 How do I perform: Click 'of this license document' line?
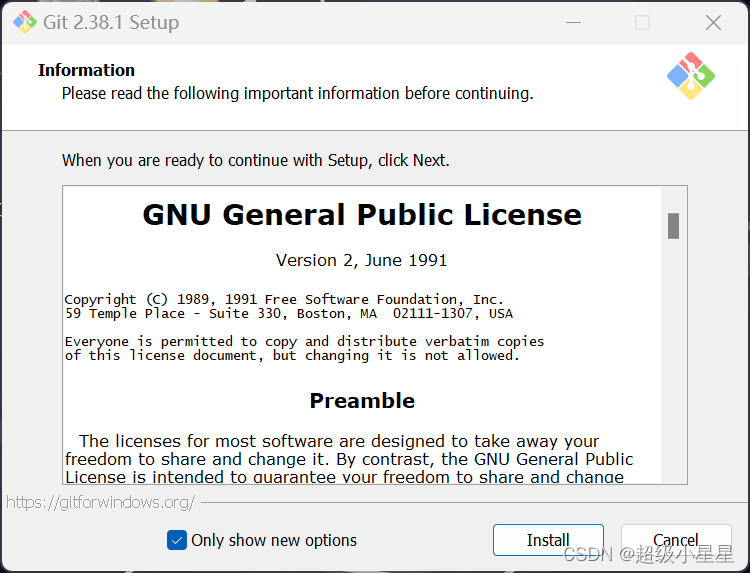[x=292, y=355]
